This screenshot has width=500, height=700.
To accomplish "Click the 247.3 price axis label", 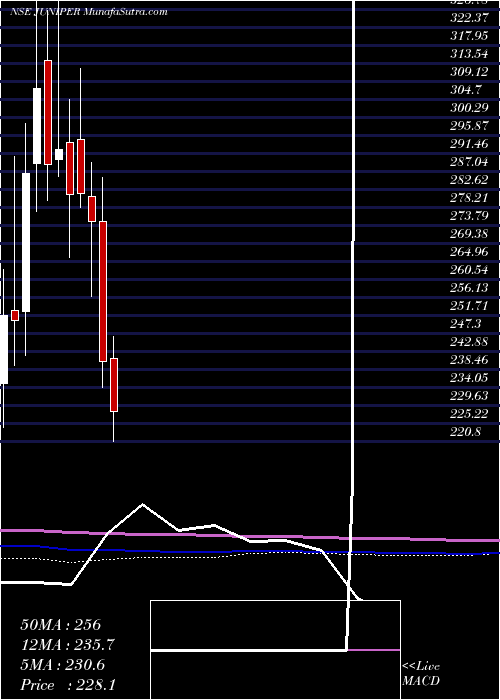I will pyautogui.click(x=466, y=324).
